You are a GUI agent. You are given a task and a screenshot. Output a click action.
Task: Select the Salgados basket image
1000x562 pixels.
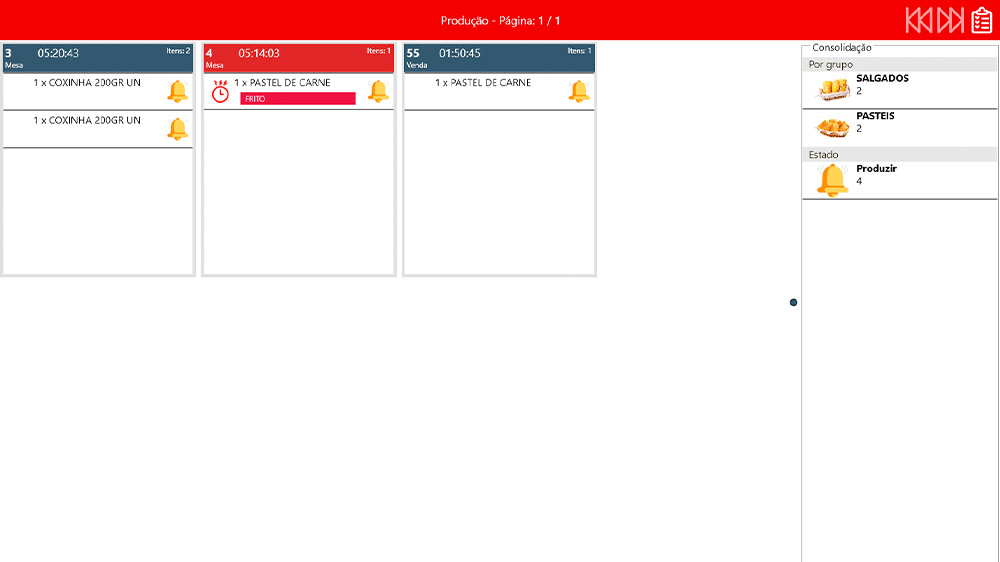coord(833,90)
